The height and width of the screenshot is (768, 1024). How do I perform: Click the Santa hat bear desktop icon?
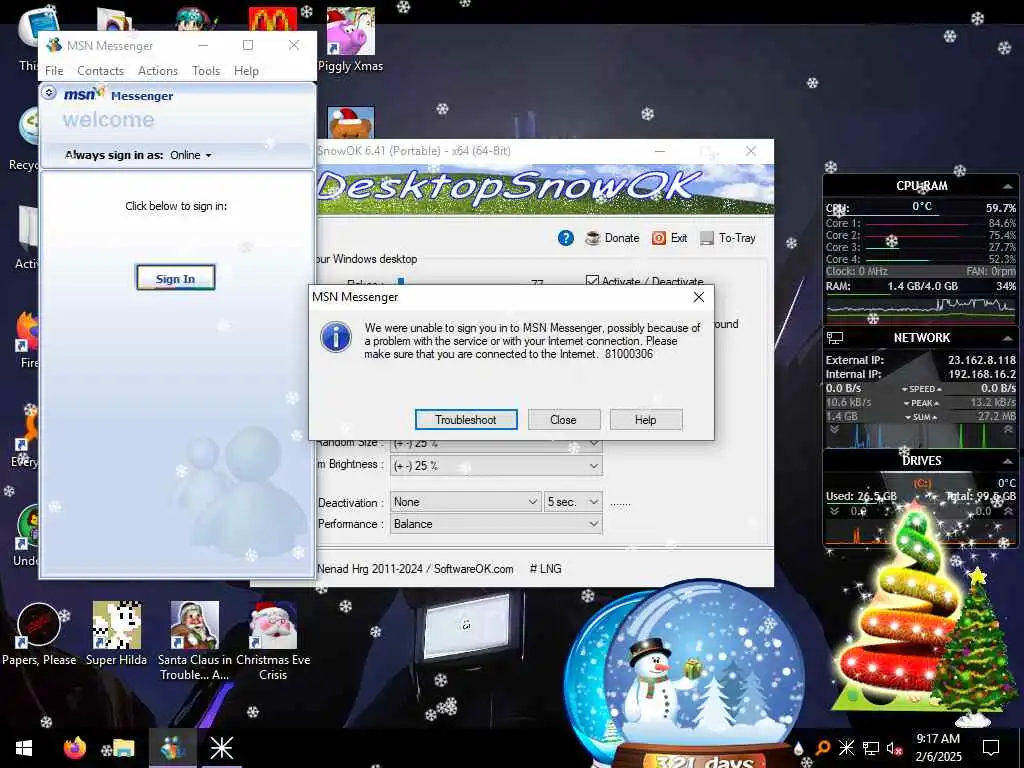click(x=351, y=123)
